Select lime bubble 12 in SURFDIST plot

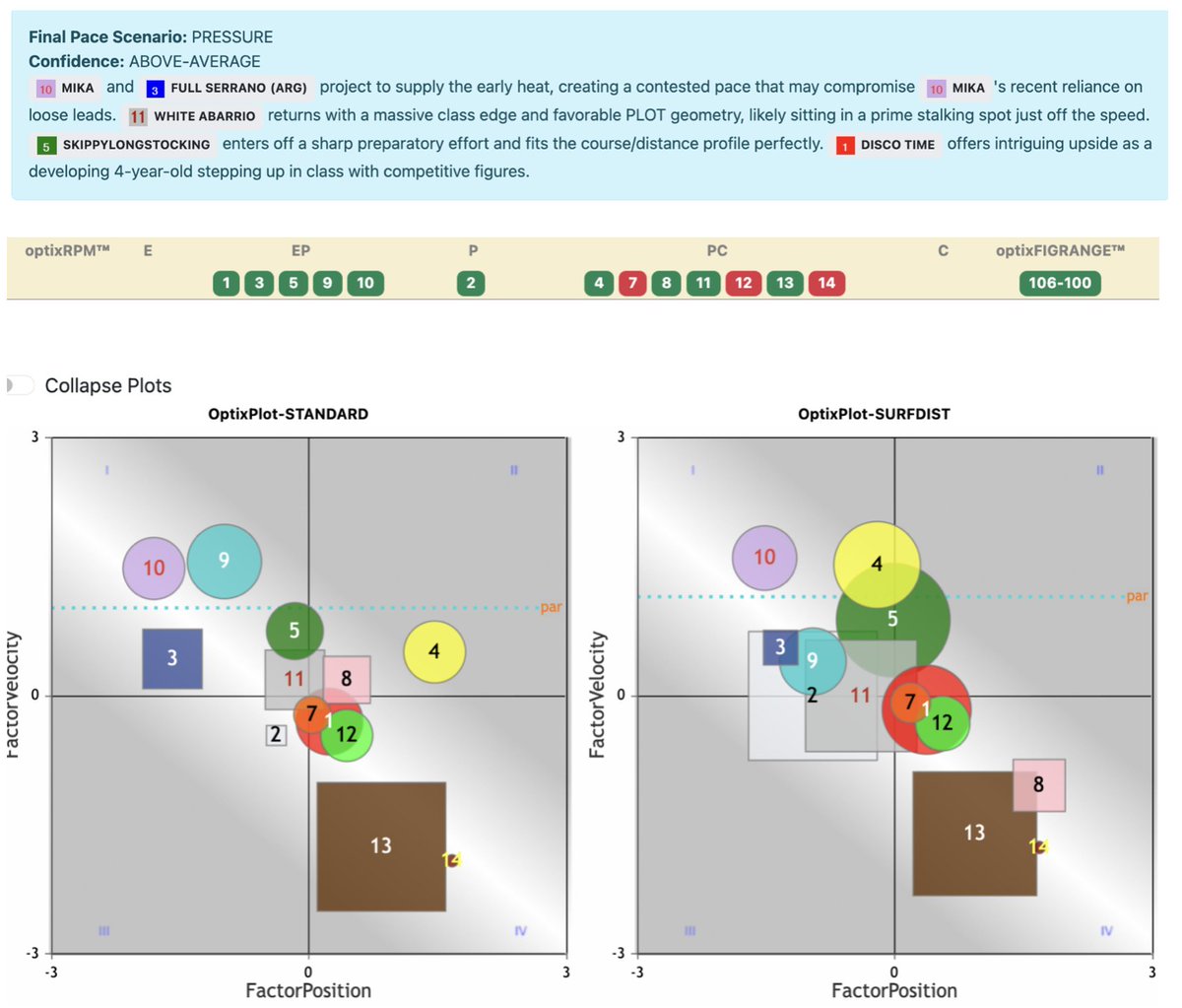[x=943, y=723]
